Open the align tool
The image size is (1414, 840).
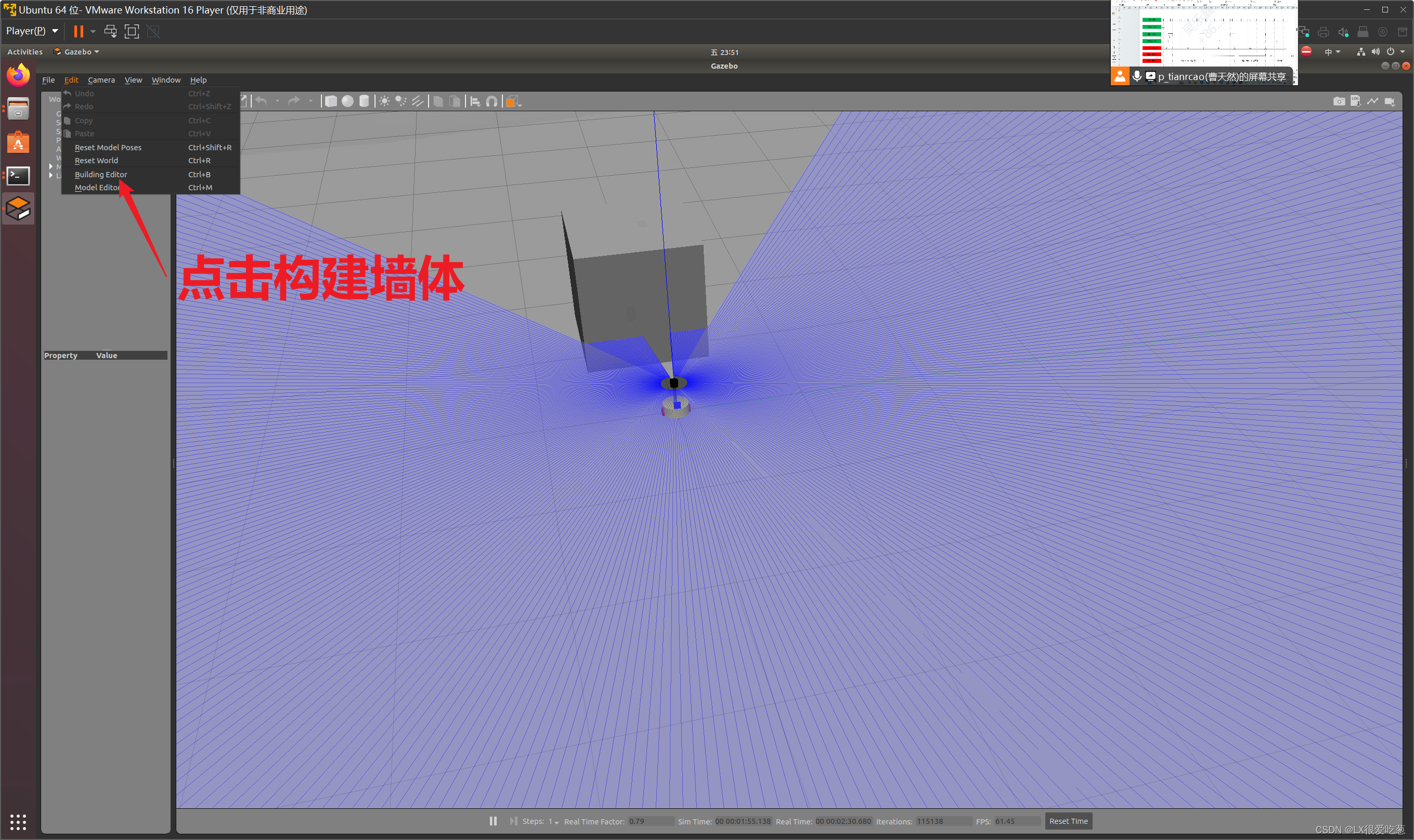(x=476, y=101)
